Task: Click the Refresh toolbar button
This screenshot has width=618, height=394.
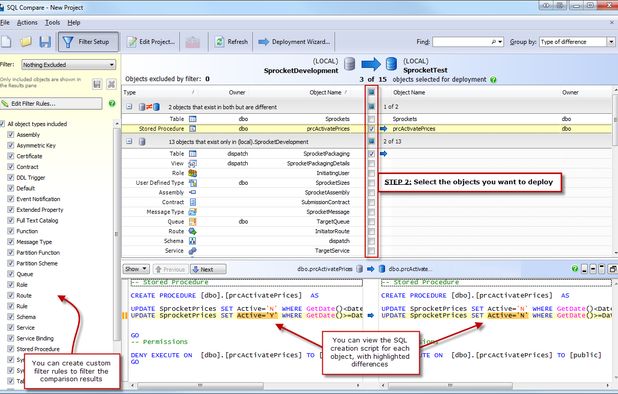Action: pos(231,42)
